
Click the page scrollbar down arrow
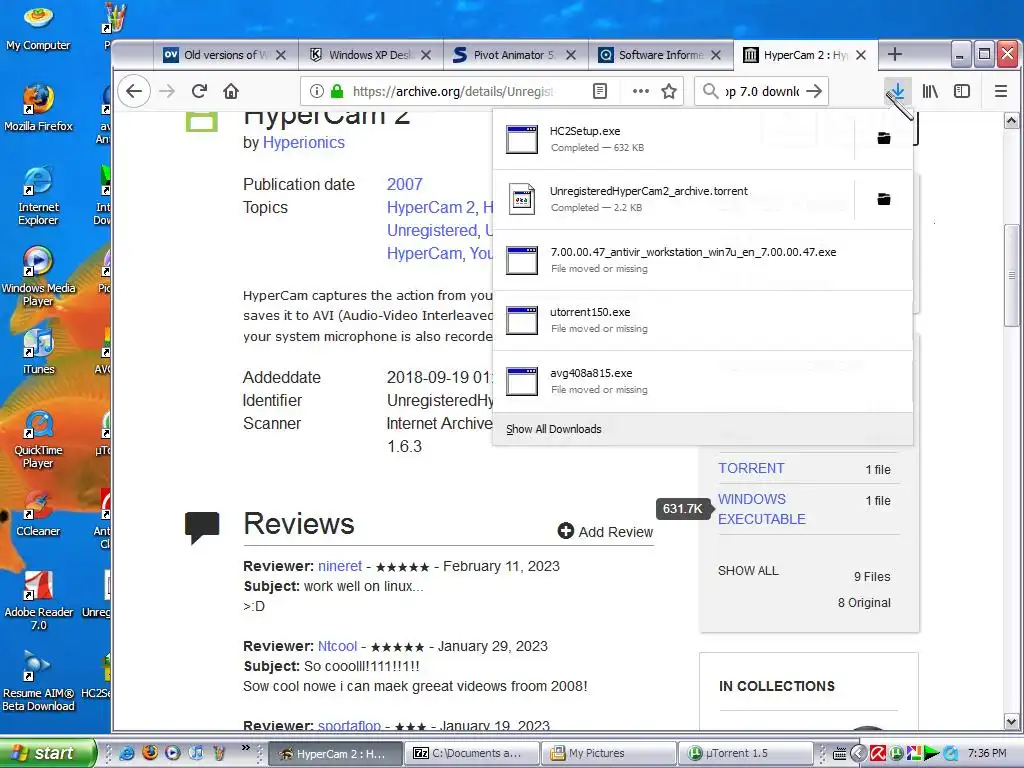click(1012, 722)
